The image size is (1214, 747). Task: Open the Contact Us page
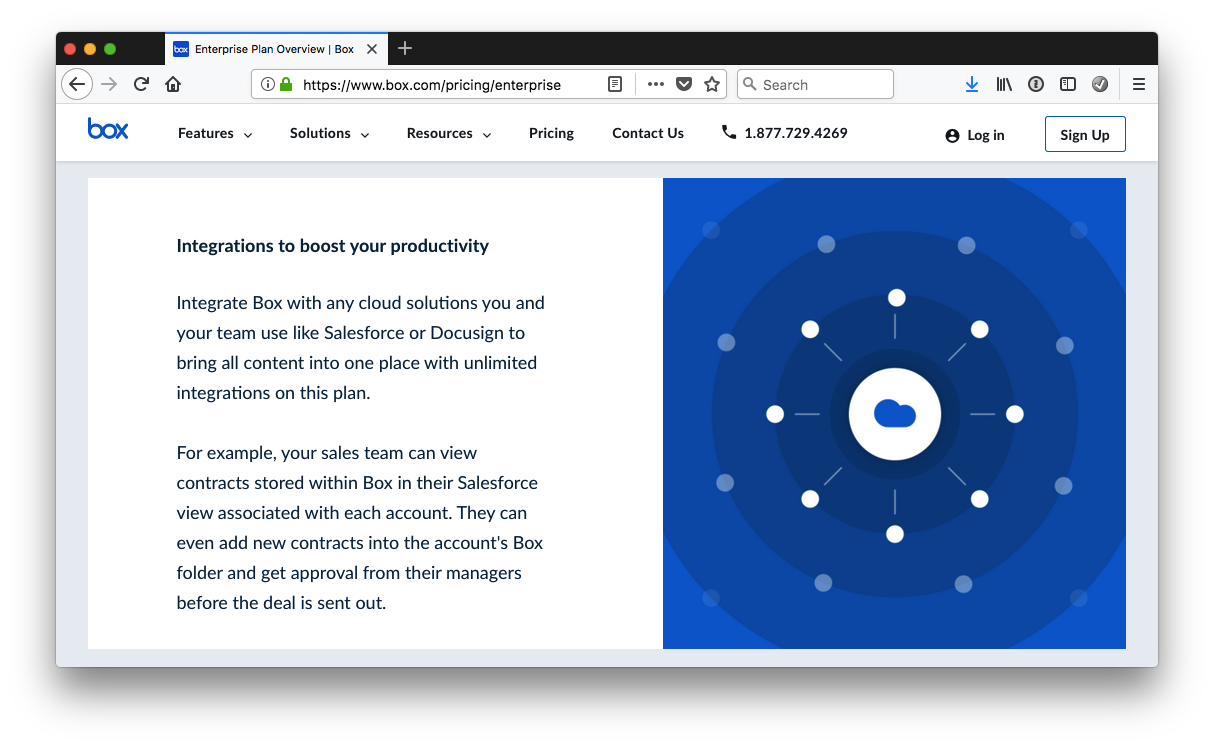coord(648,133)
